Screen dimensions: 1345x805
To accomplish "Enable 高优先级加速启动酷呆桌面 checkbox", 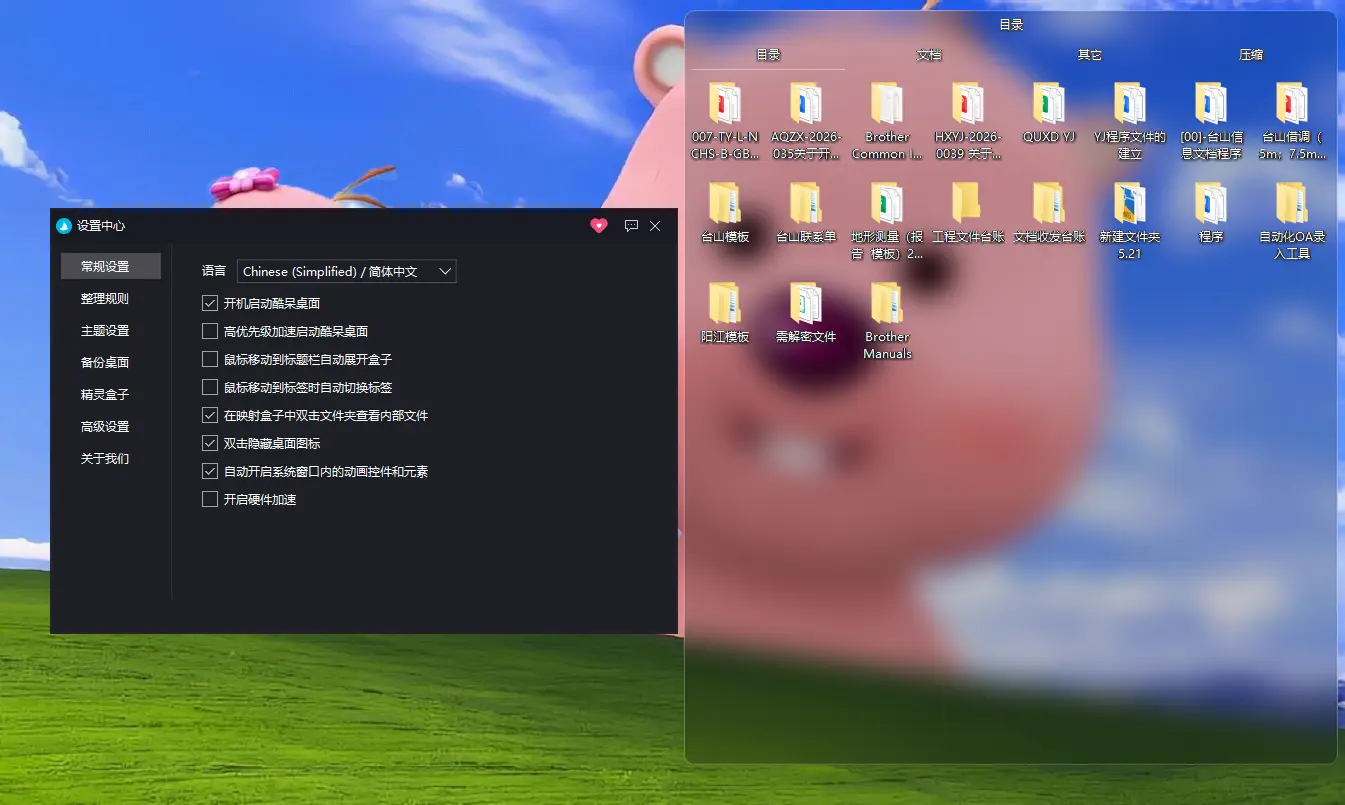I will [x=210, y=331].
